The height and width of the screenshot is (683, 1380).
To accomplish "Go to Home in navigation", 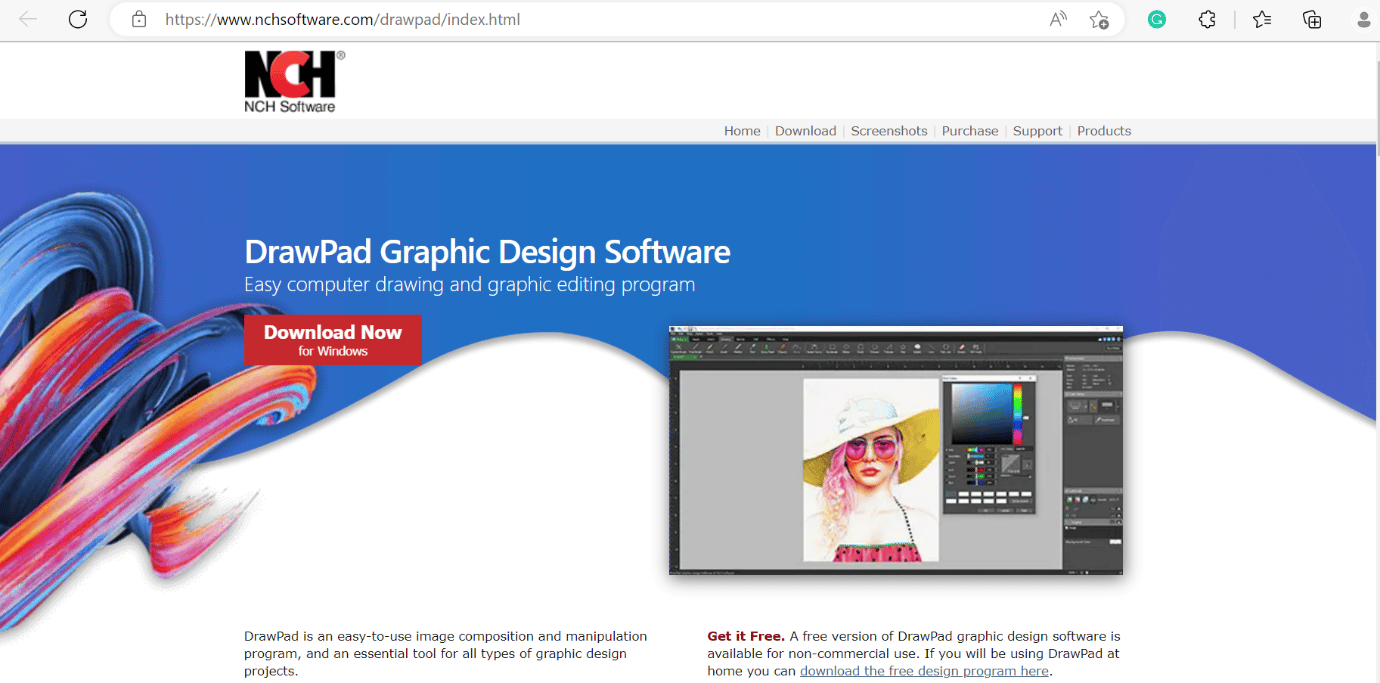I will 742,131.
